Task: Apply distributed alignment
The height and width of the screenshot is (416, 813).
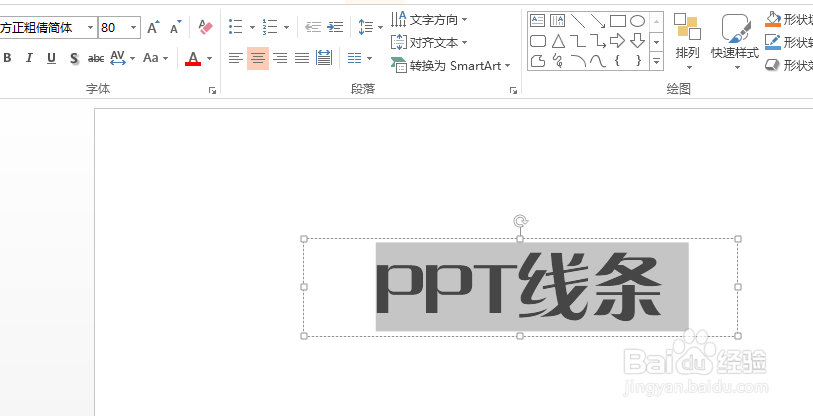Action: pos(324,58)
